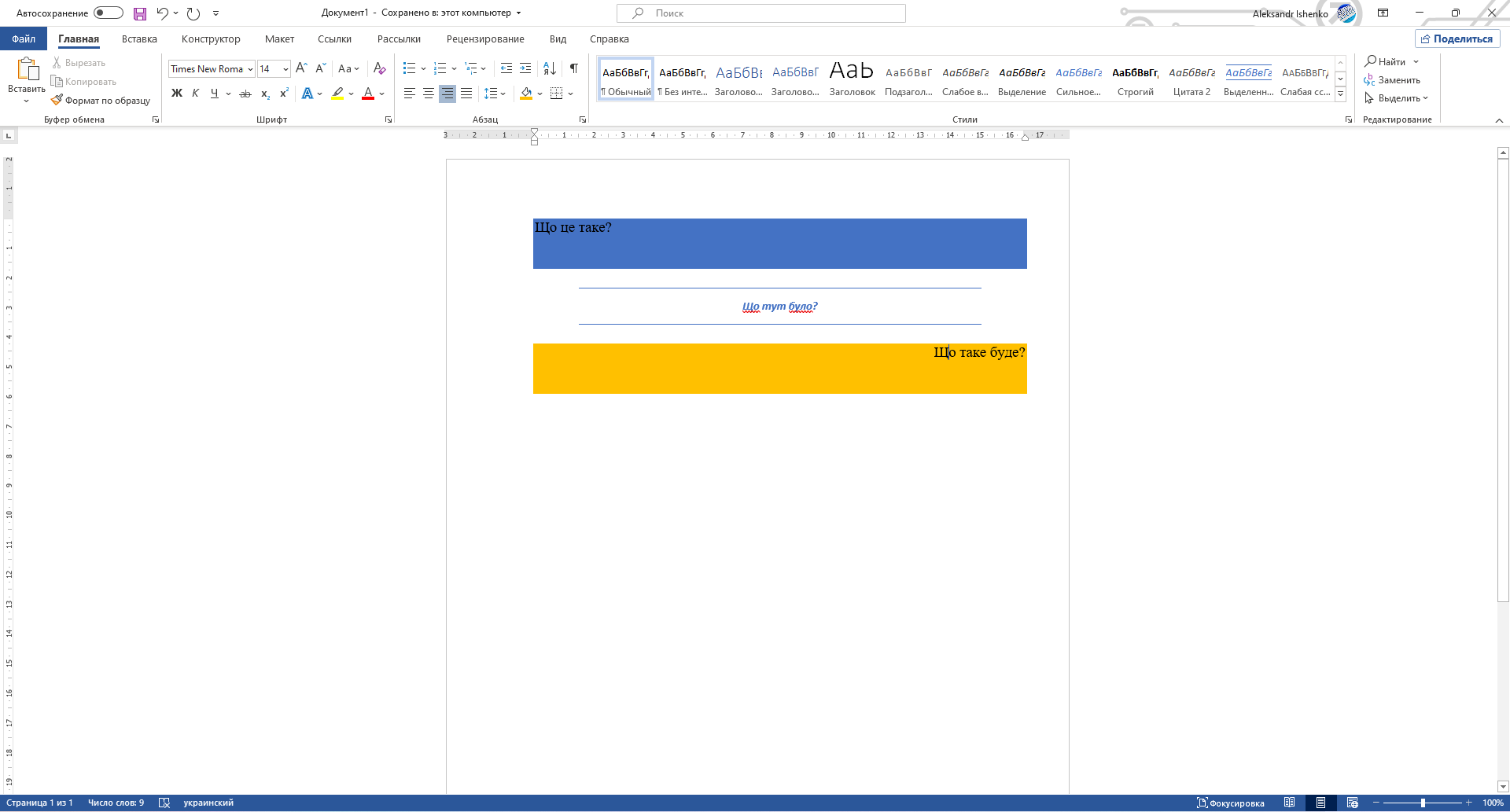1510x812 pixels.
Task: Open the font name dropdown
Action: click(250, 69)
